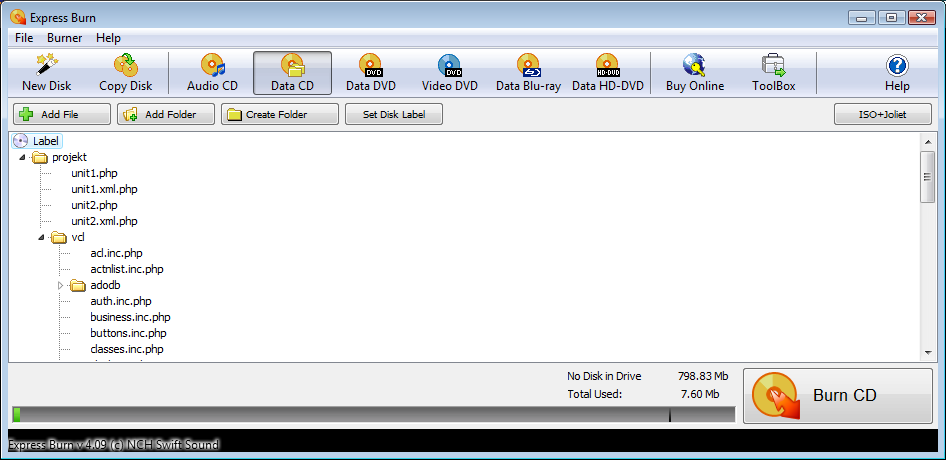Select the file acl.inc.php
946x460 pixels.
[116, 253]
